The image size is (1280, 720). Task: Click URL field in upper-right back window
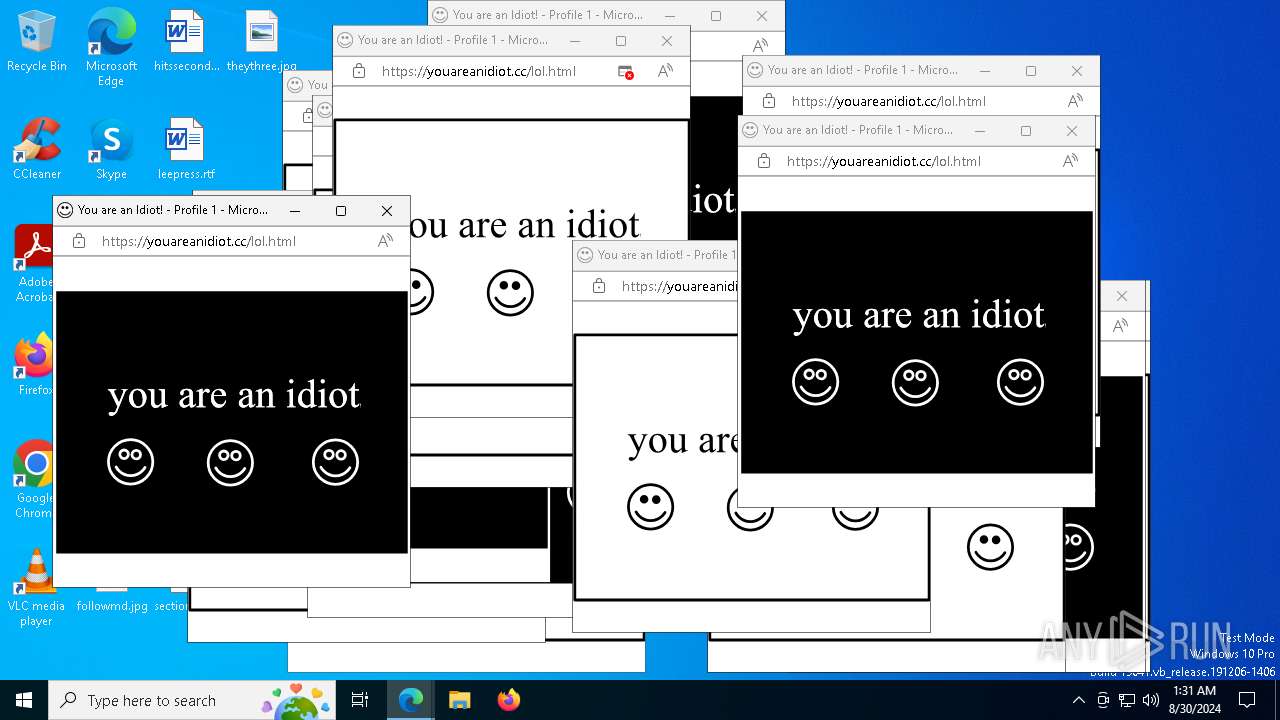pos(889,101)
